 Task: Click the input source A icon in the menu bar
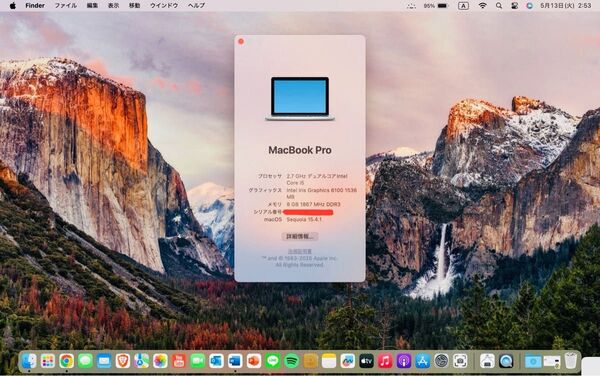click(463, 6)
